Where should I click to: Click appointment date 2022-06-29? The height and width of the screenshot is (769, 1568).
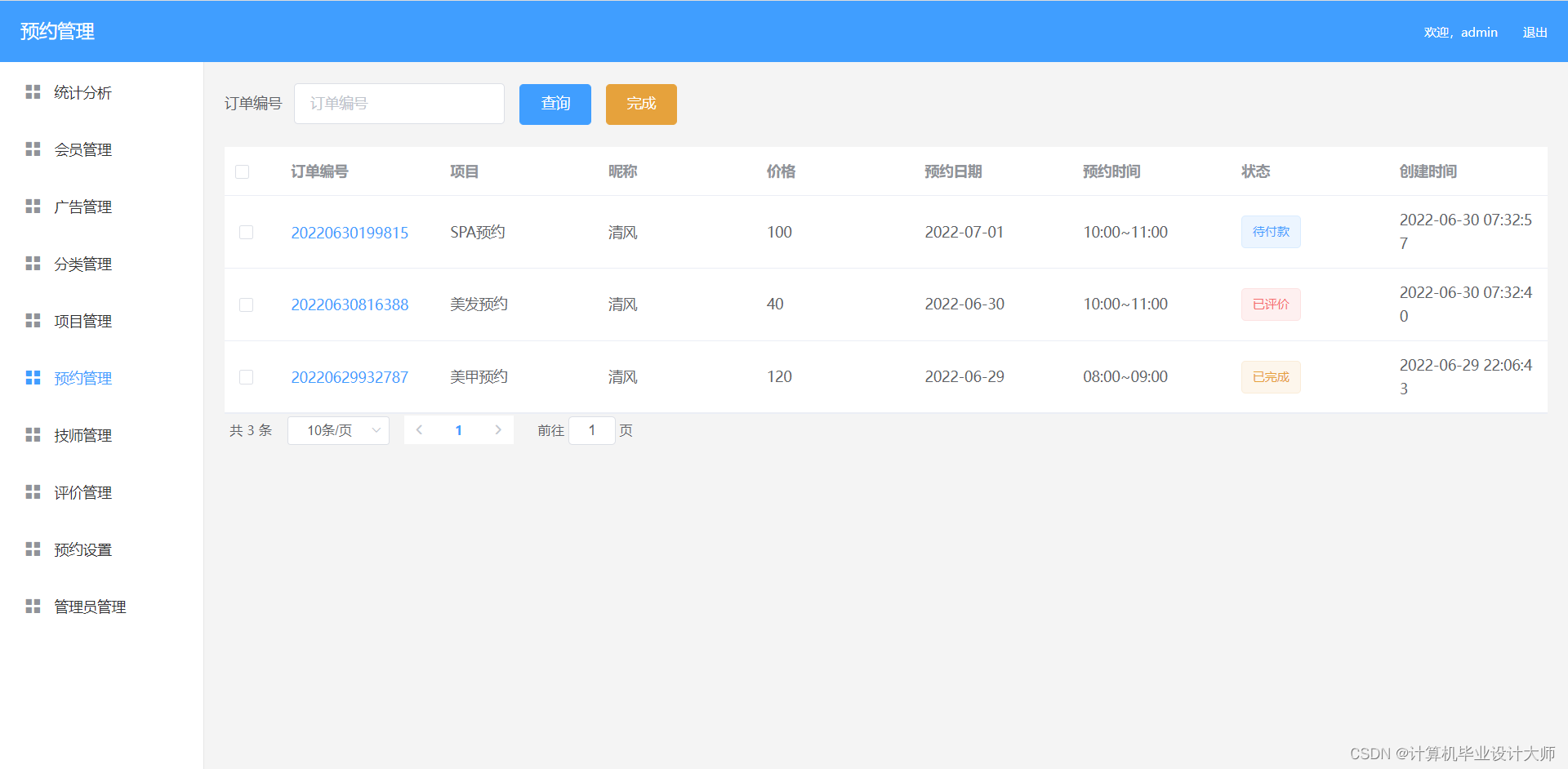tap(964, 377)
